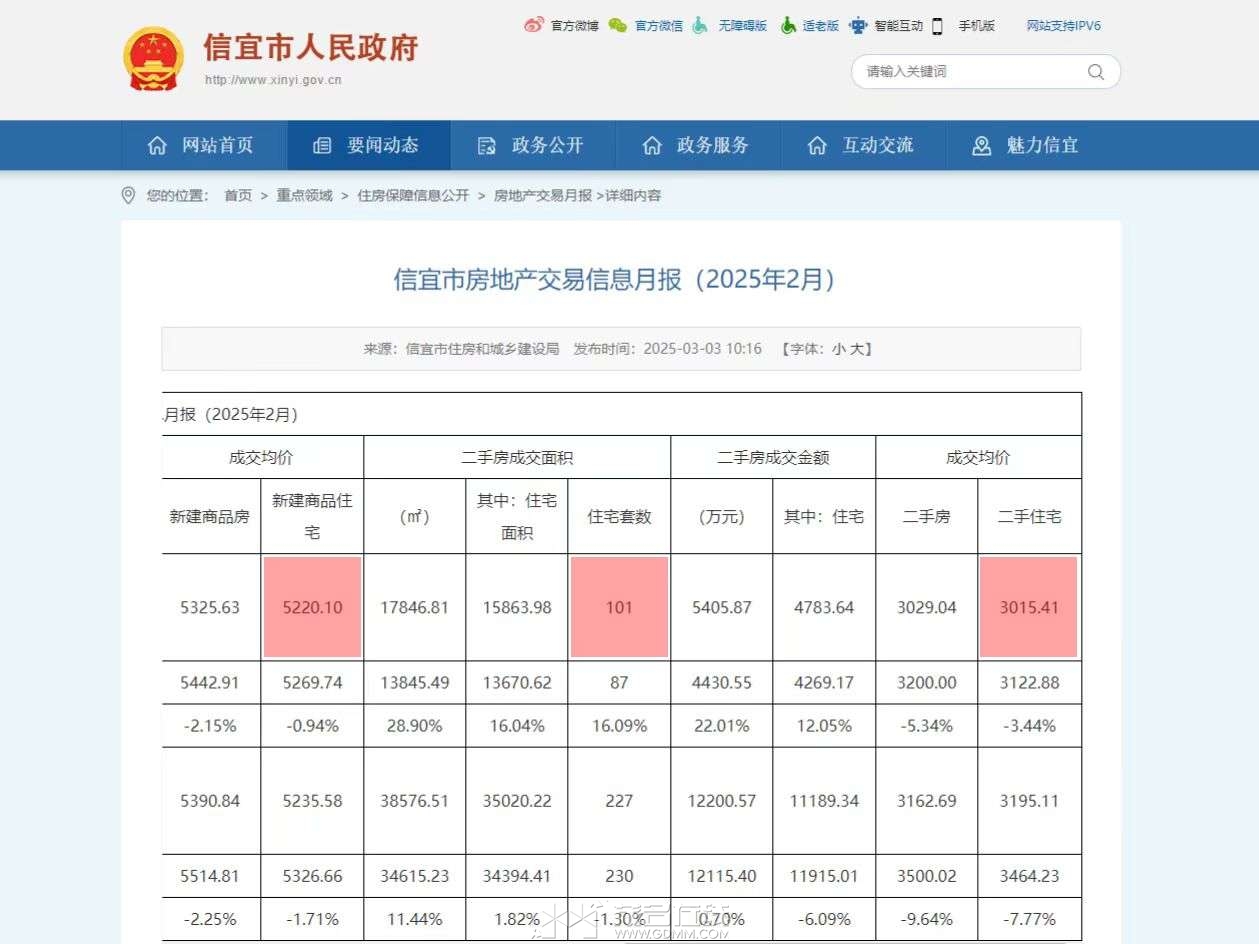The width and height of the screenshot is (1259, 944).
Task: Select the 要闻动态 navigation tab
Action: pos(368,146)
